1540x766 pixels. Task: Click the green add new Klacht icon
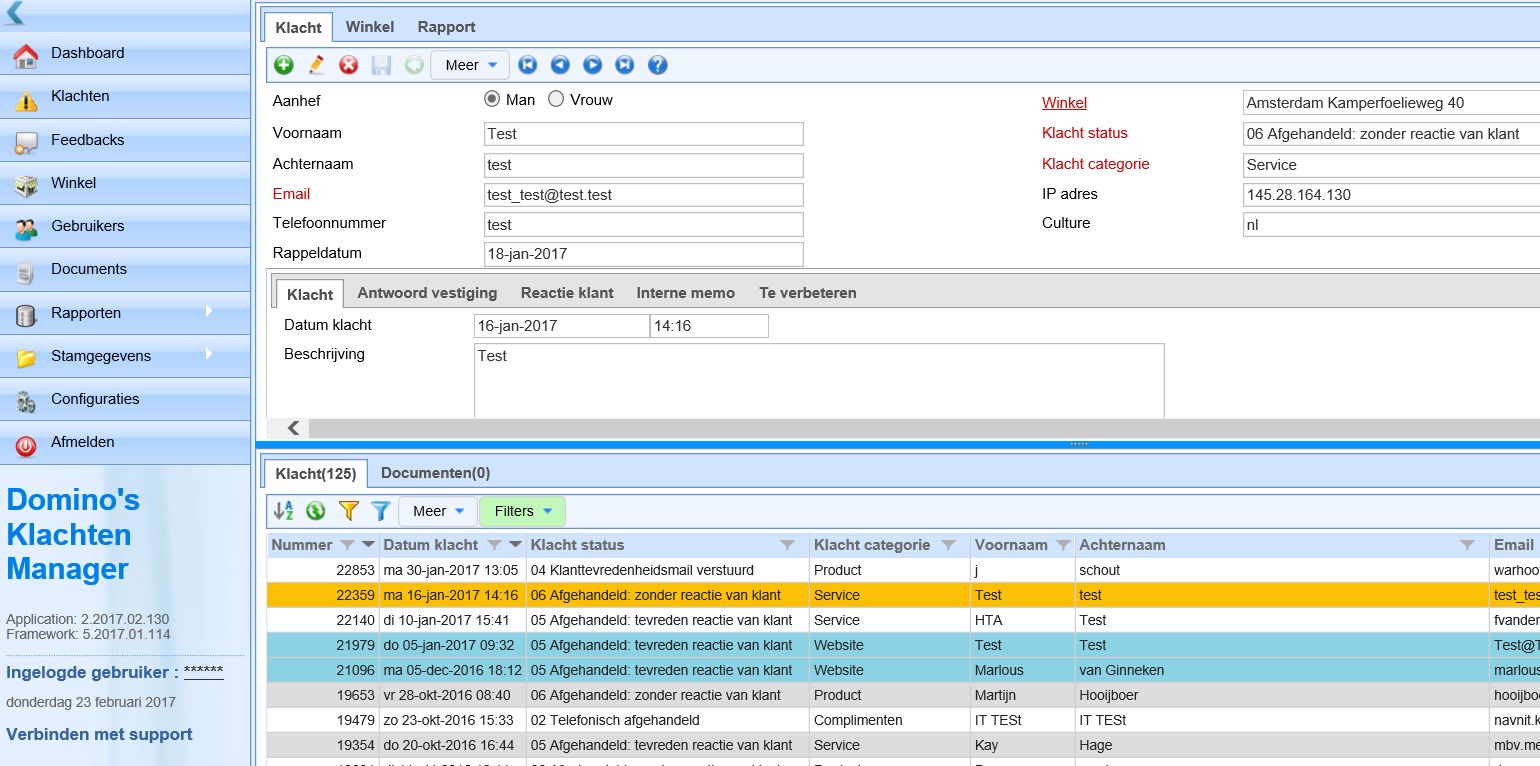(284, 65)
